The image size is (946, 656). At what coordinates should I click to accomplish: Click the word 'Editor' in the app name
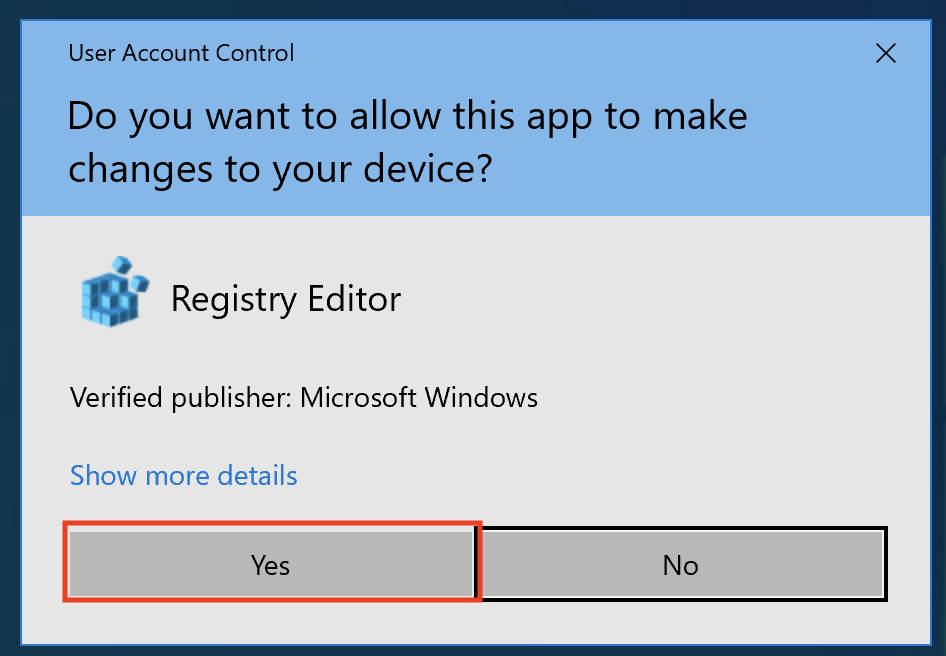[x=354, y=298]
